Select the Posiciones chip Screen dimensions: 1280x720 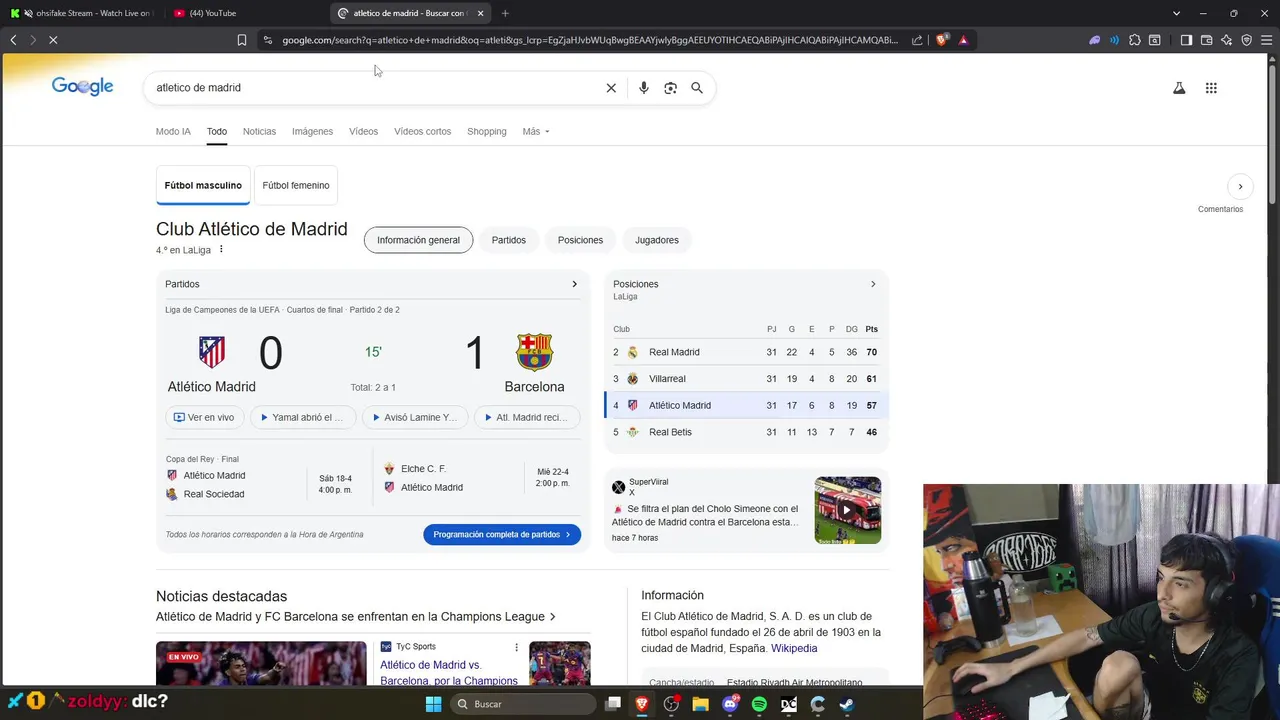click(x=580, y=240)
